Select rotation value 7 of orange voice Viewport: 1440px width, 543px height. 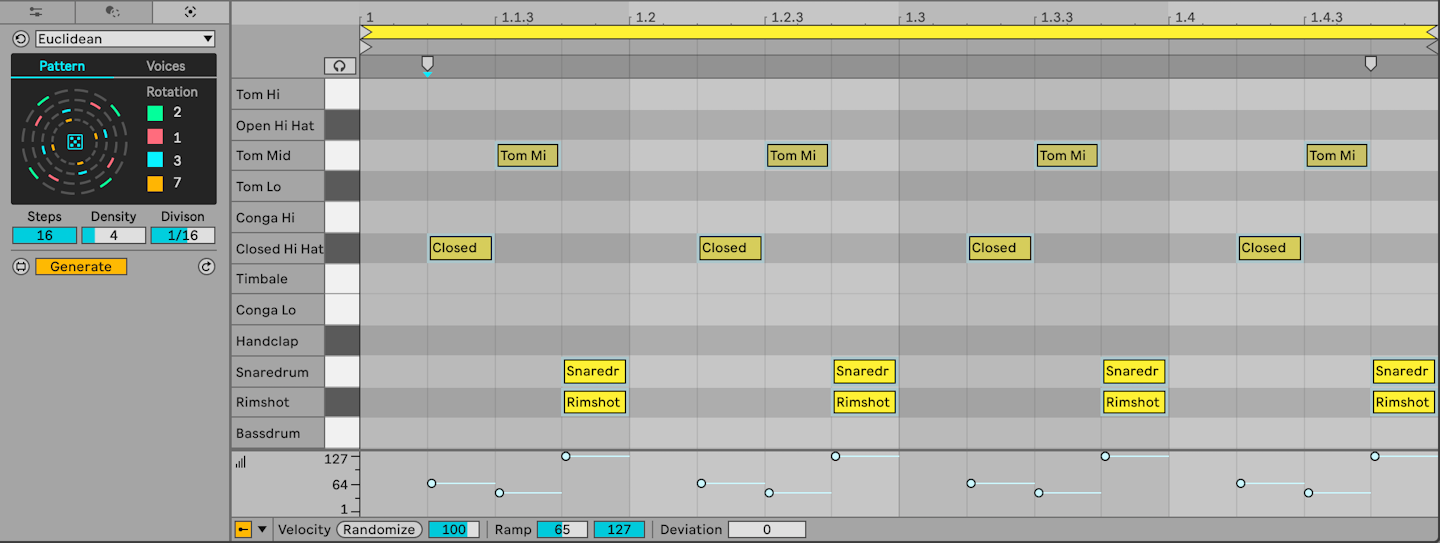pyautogui.click(x=178, y=184)
